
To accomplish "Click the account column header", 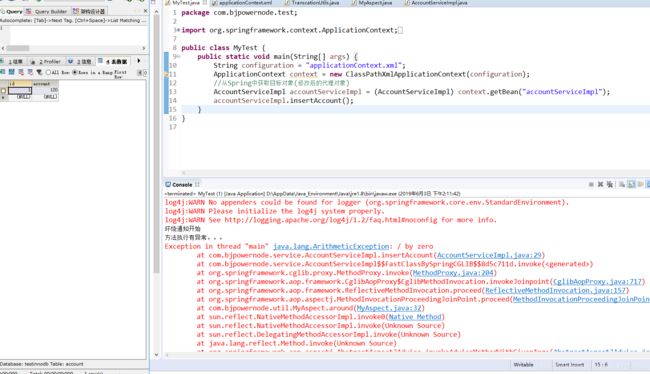I will (45, 84).
